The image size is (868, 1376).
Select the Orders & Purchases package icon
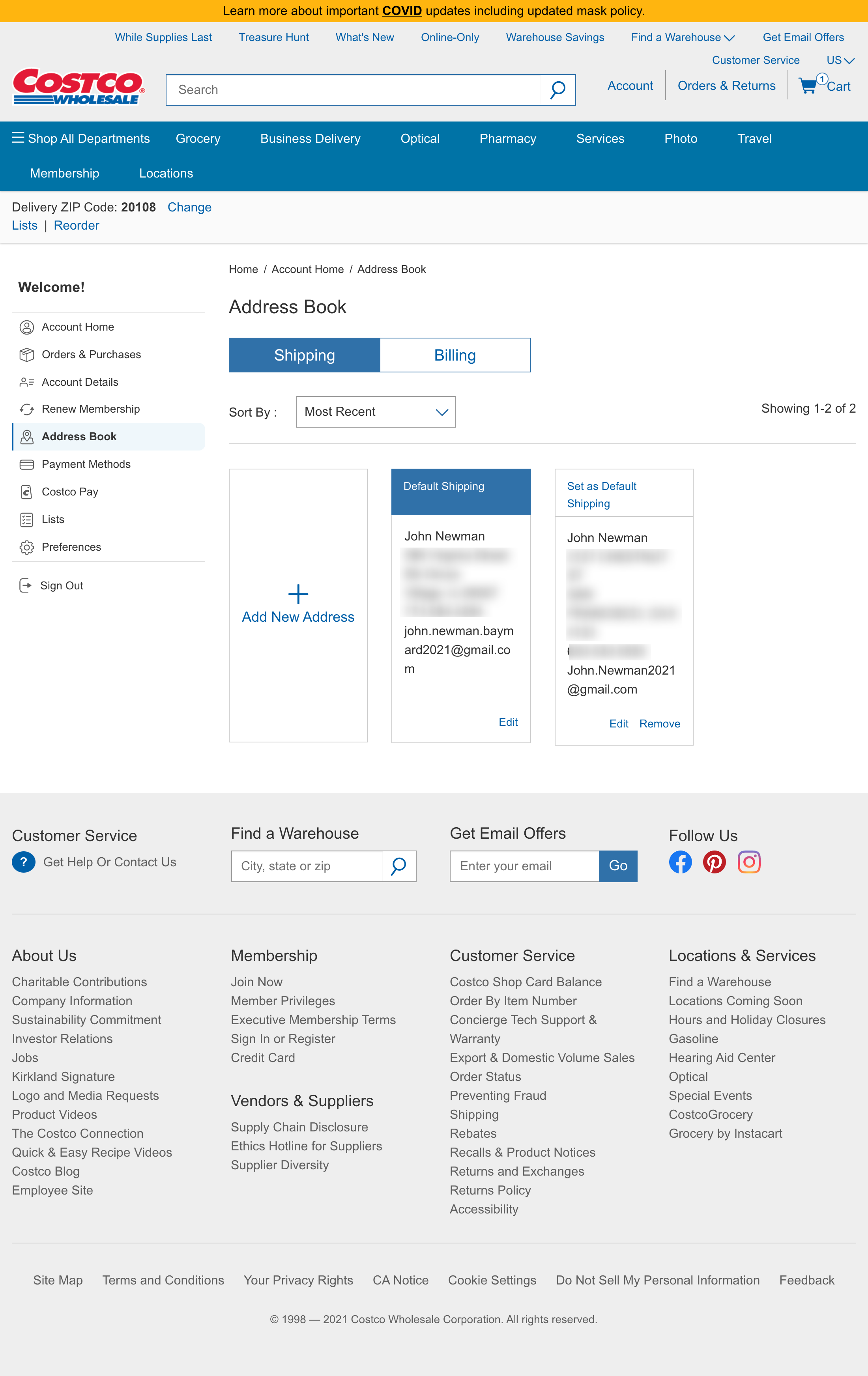coord(27,354)
